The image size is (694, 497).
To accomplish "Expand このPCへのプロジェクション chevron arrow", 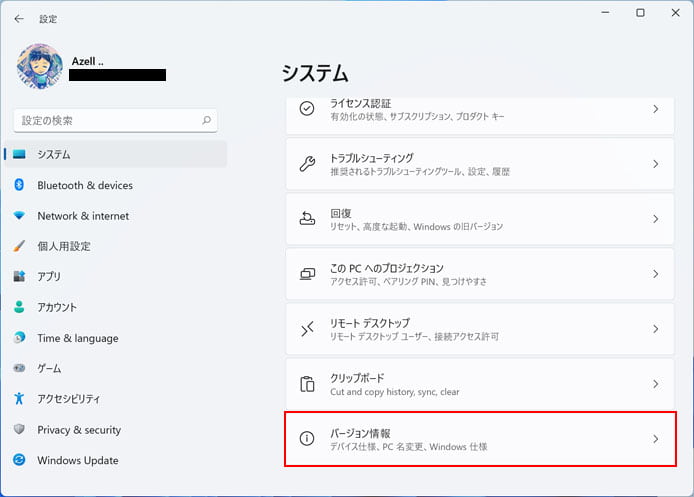I will 655,274.
